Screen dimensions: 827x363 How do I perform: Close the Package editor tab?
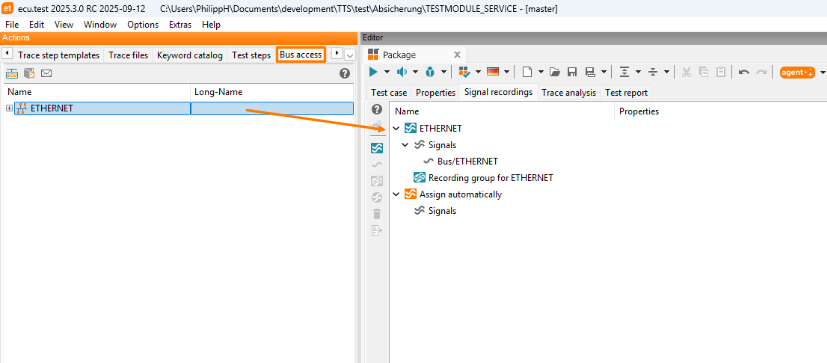click(x=457, y=54)
